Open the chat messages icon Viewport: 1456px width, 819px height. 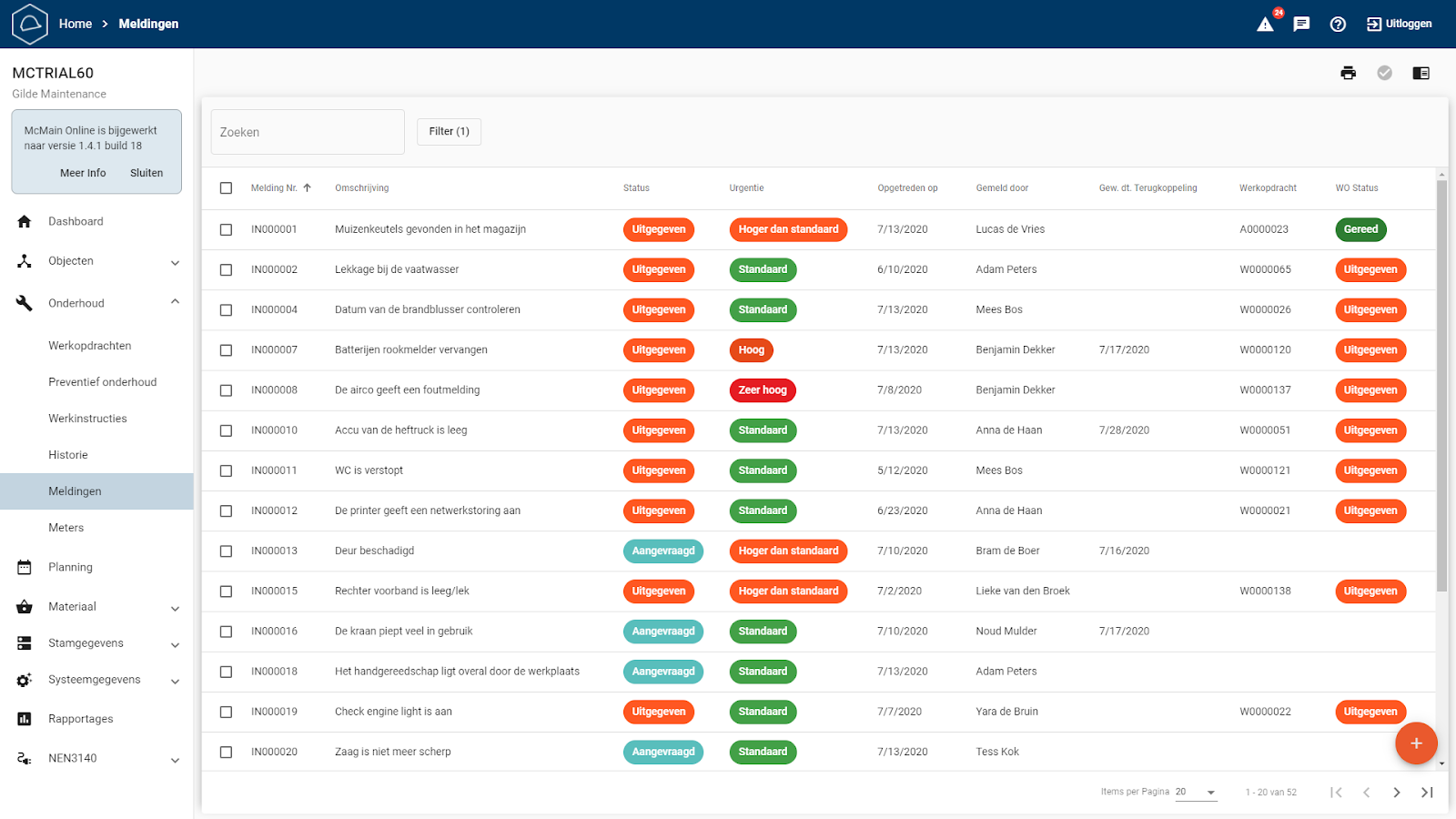click(x=1301, y=25)
